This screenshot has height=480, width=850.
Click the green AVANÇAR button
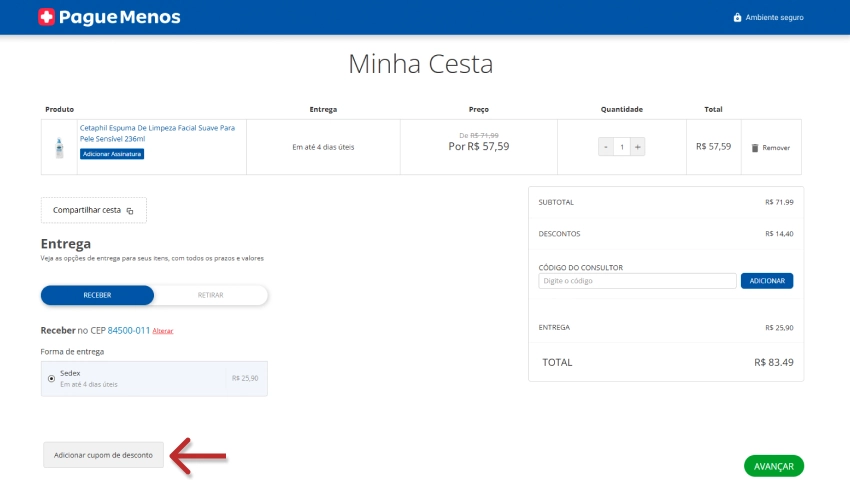click(x=773, y=466)
